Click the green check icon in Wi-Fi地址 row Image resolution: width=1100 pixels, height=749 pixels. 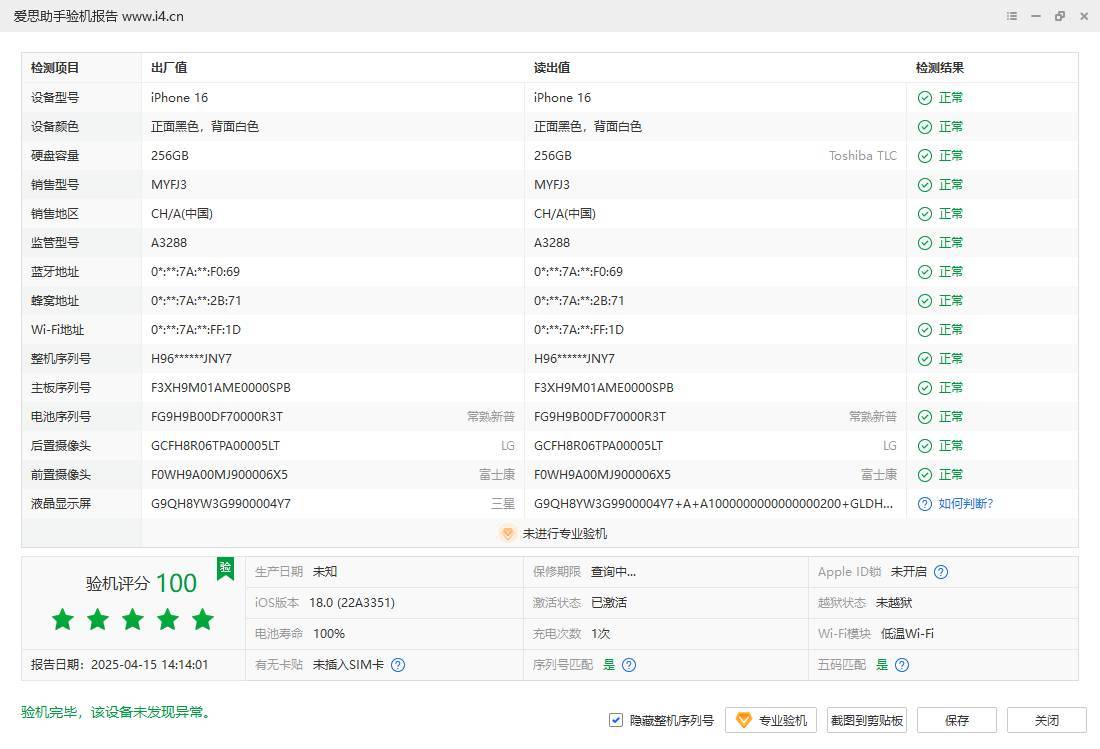tap(925, 330)
